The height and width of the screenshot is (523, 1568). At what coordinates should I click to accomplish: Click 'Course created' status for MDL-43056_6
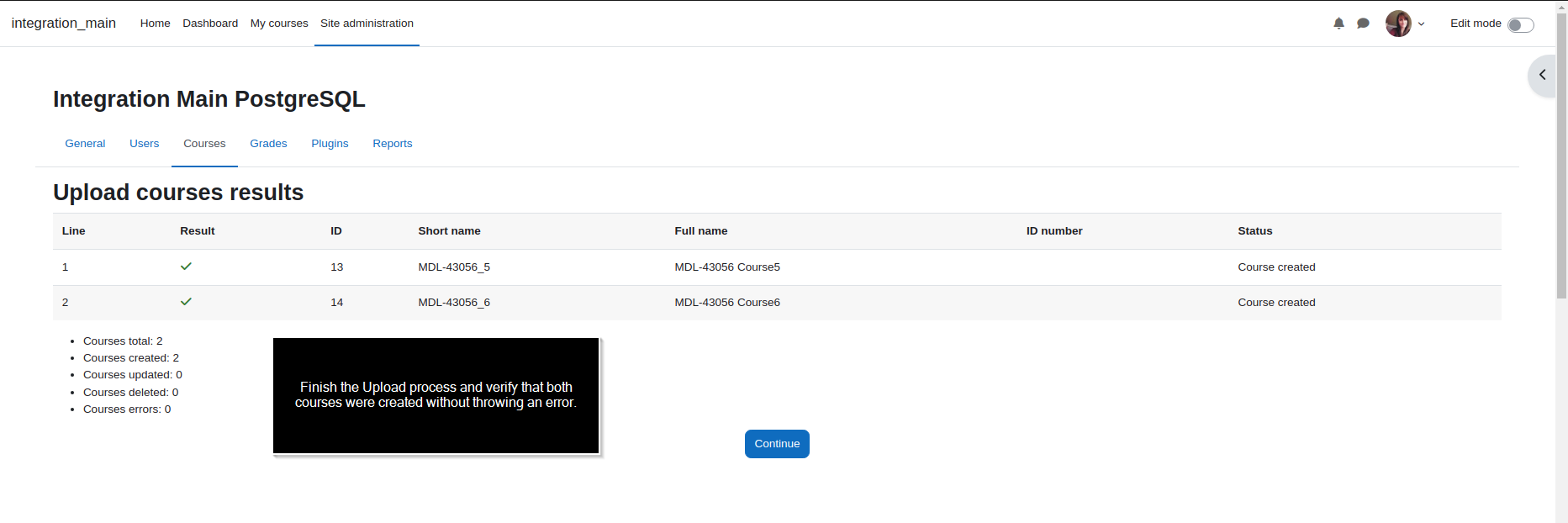coord(1276,303)
